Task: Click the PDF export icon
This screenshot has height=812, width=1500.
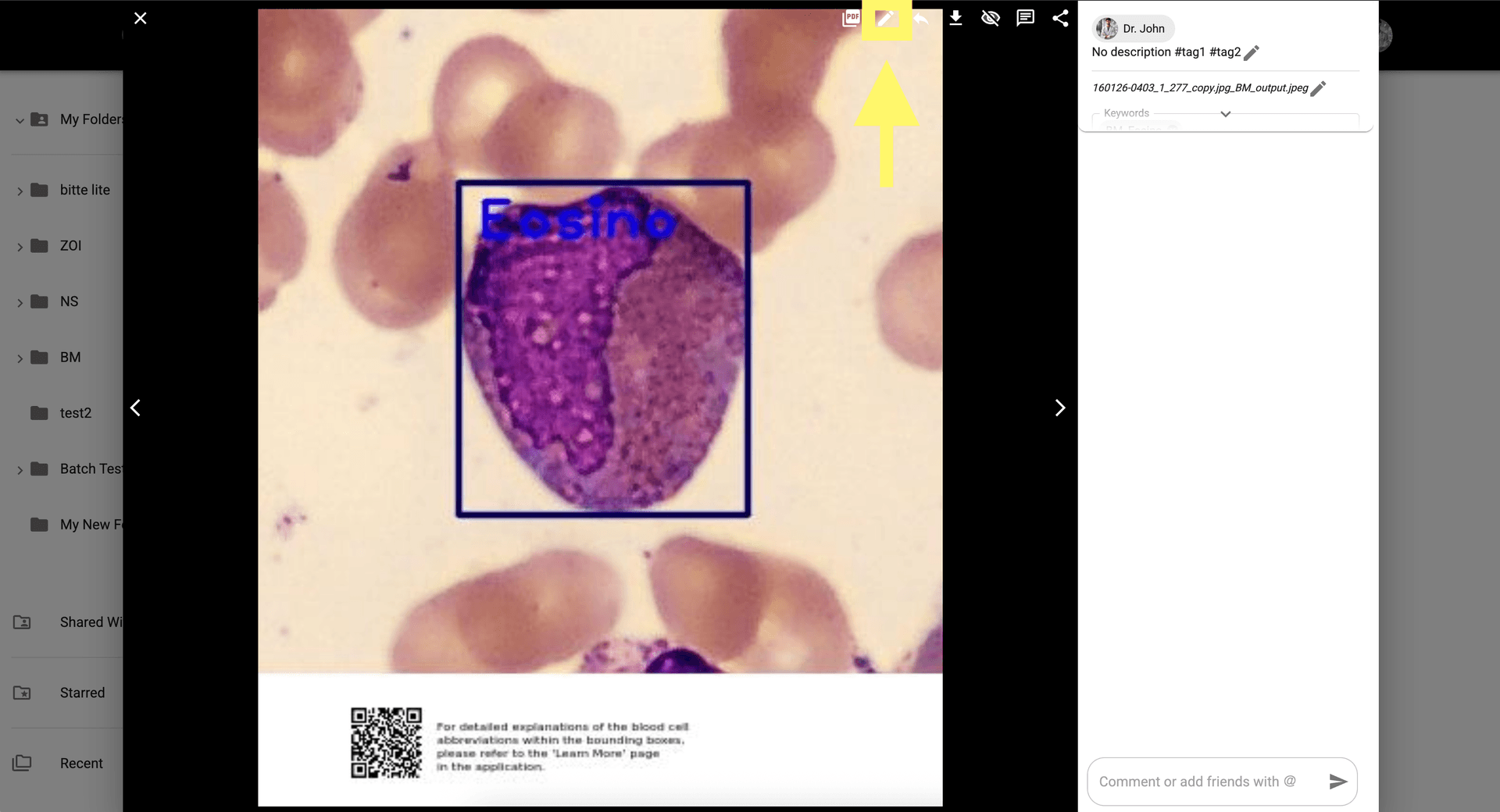Action: coord(851,18)
